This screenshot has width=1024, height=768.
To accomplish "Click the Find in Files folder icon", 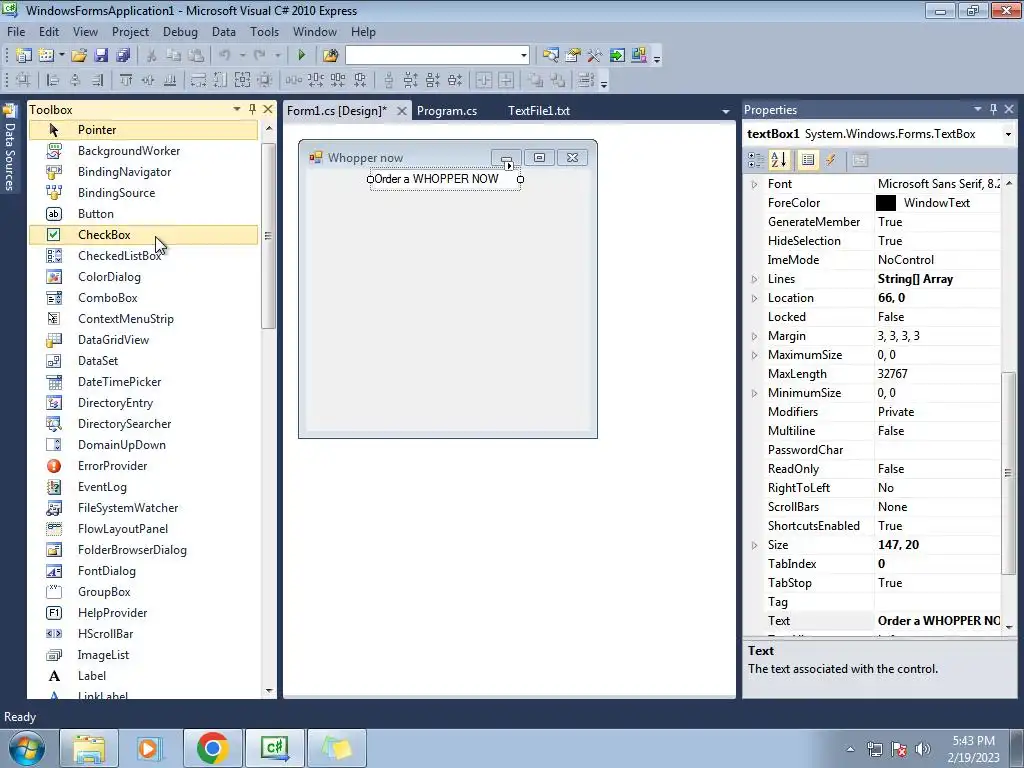I will pyautogui.click(x=330, y=56).
